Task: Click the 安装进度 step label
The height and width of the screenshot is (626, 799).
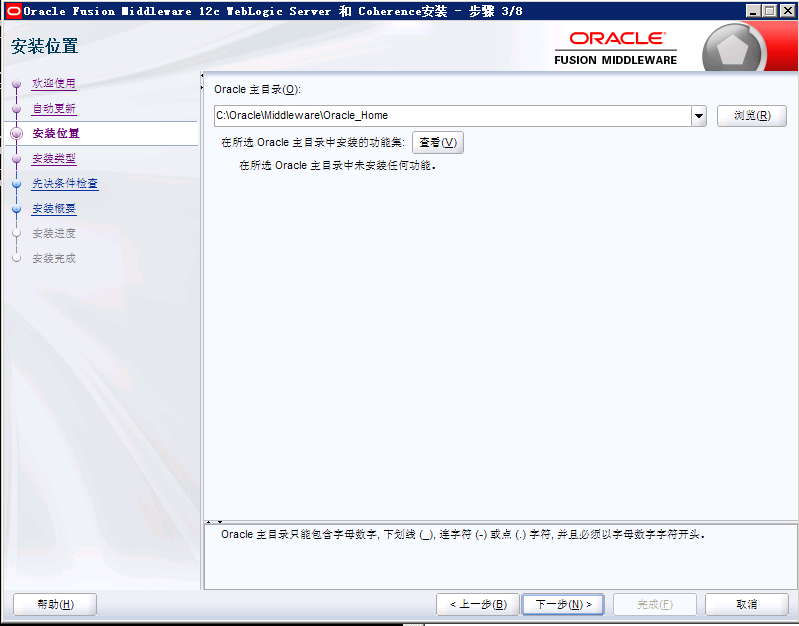Action: pos(54,233)
